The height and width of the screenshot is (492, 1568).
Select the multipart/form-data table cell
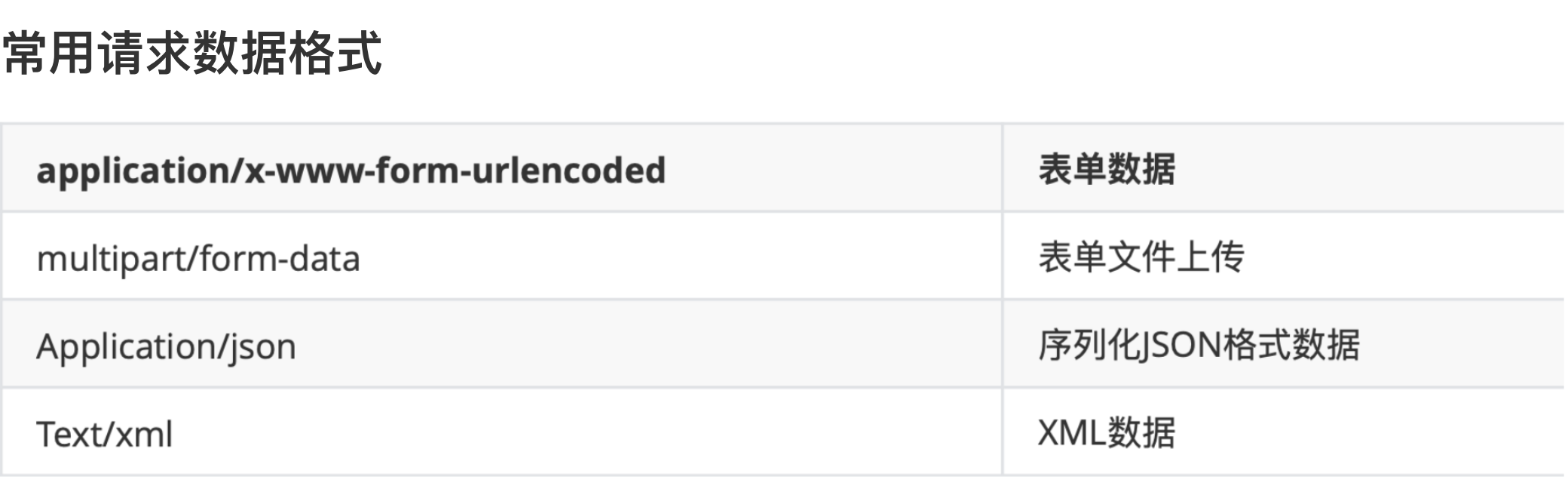(198, 259)
